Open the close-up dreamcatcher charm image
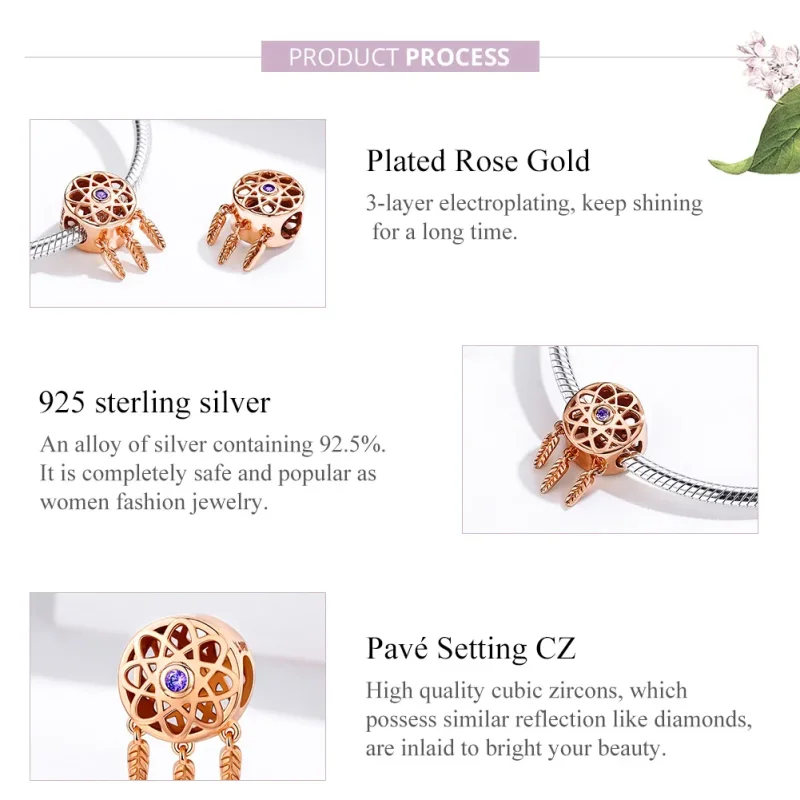This screenshot has height=800, width=800. click(x=178, y=686)
